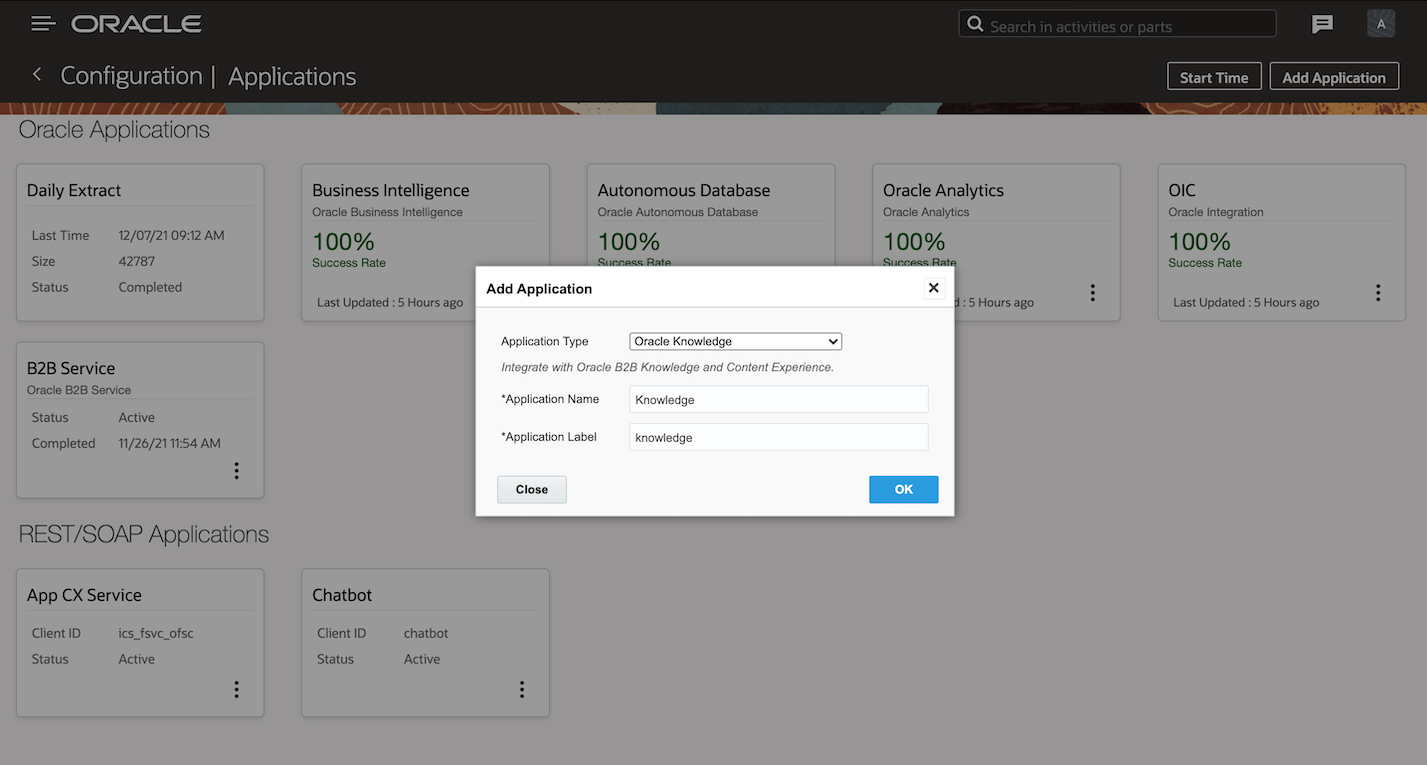This screenshot has width=1427, height=765.
Task: Open B2B Service card three-dot menu
Action: point(236,471)
